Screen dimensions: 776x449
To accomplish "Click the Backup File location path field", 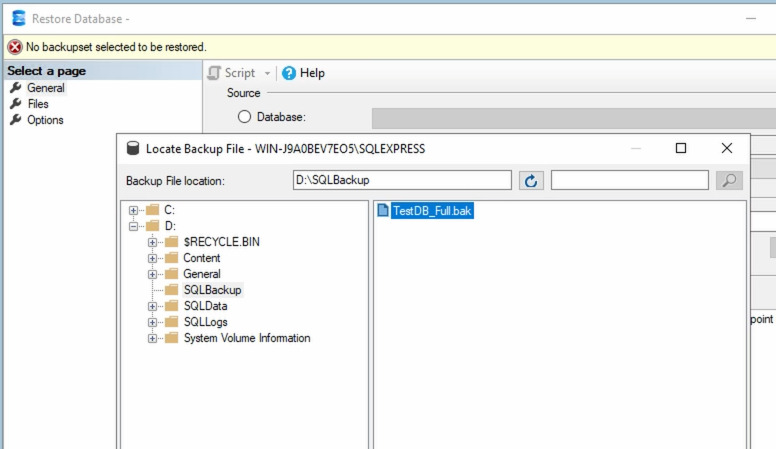I will click(x=402, y=180).
